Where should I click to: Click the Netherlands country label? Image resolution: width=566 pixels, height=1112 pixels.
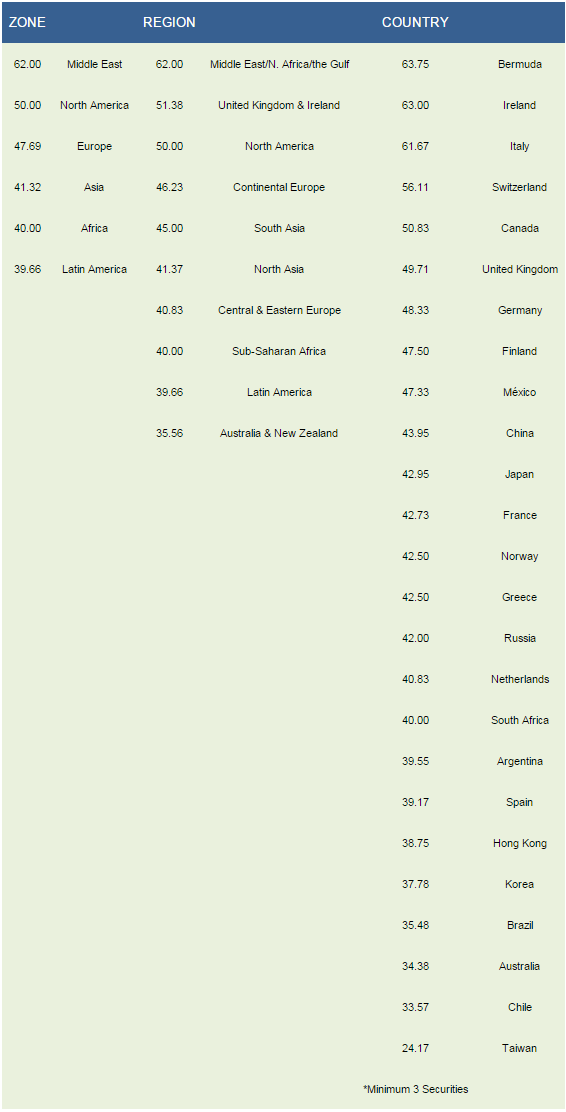click(x=520, y=679)
